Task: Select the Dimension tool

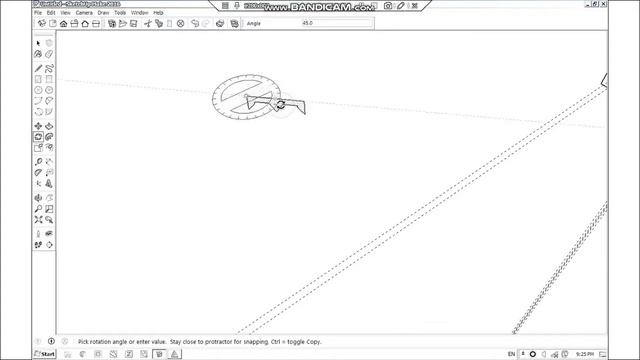Action: pos(49,162)
